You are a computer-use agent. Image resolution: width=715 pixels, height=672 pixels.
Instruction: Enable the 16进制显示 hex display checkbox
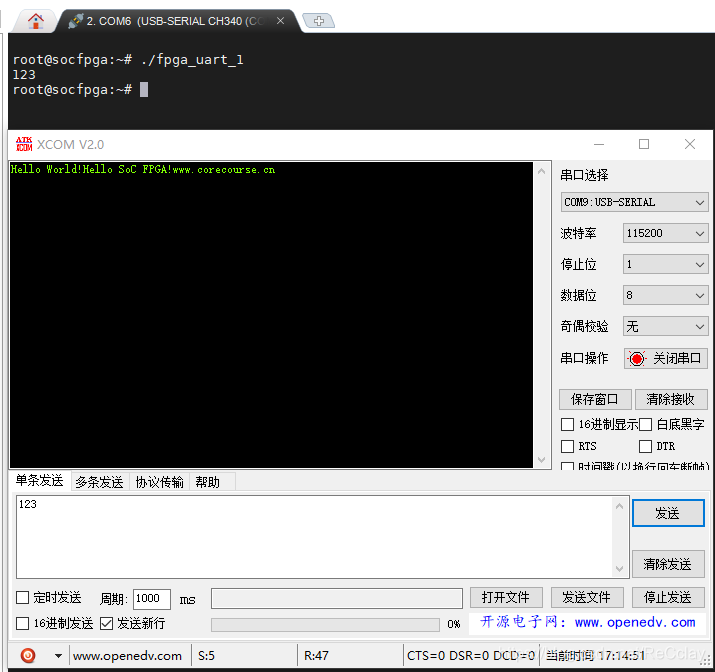click(x=567, y=424)
